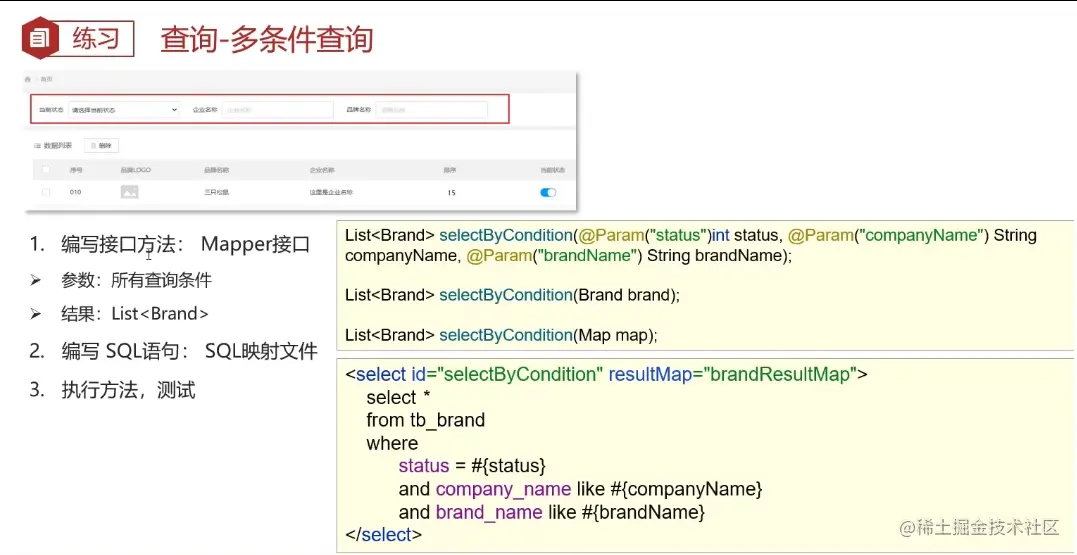Click the resultMap="brandResultMap" attribute
Viewport: 1077px width, 555px height.
[x=733, y=374]
